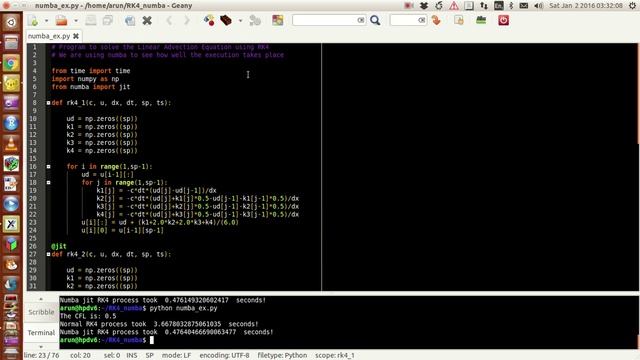This screenshot has height=360, width=640.
Task: Click the Reload file toolbar icon
Action: coord(130,20)
